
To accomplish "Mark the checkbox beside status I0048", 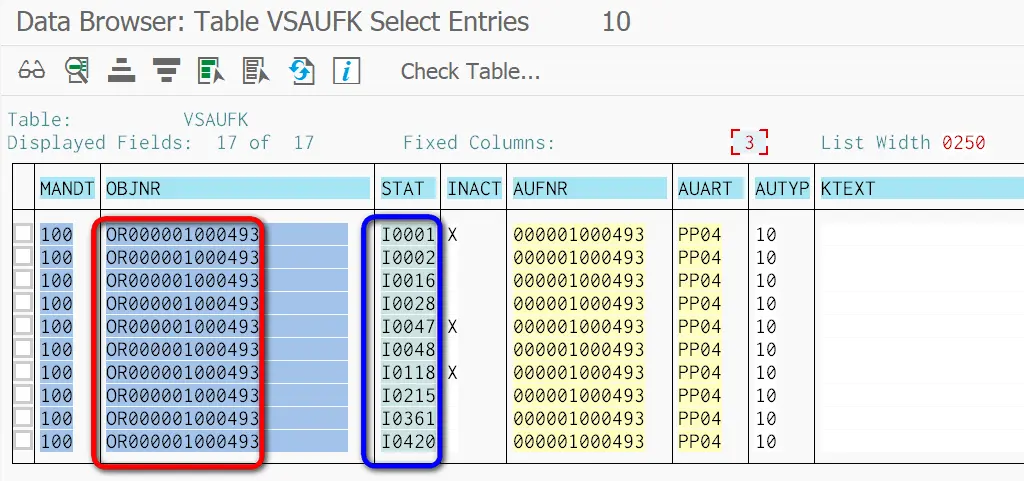I will [x=24, y=349].
